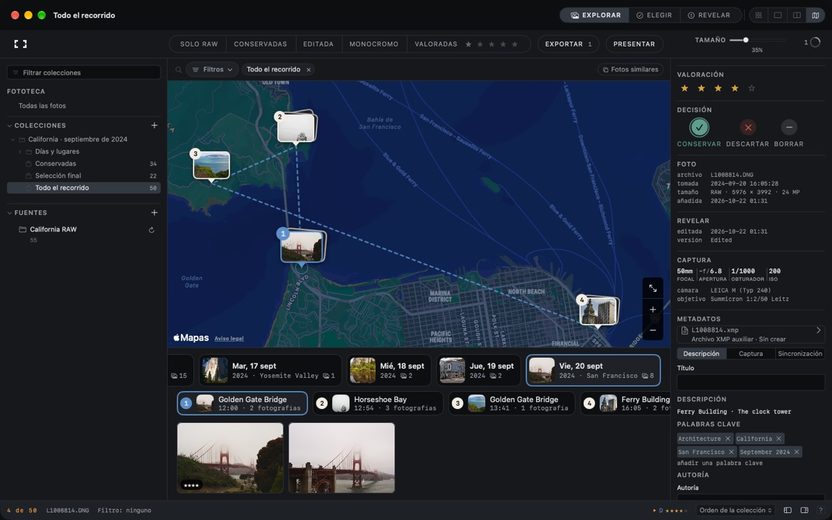
Task: Mark photo as Conservar with check icon
Action: [x=699, y=127]
